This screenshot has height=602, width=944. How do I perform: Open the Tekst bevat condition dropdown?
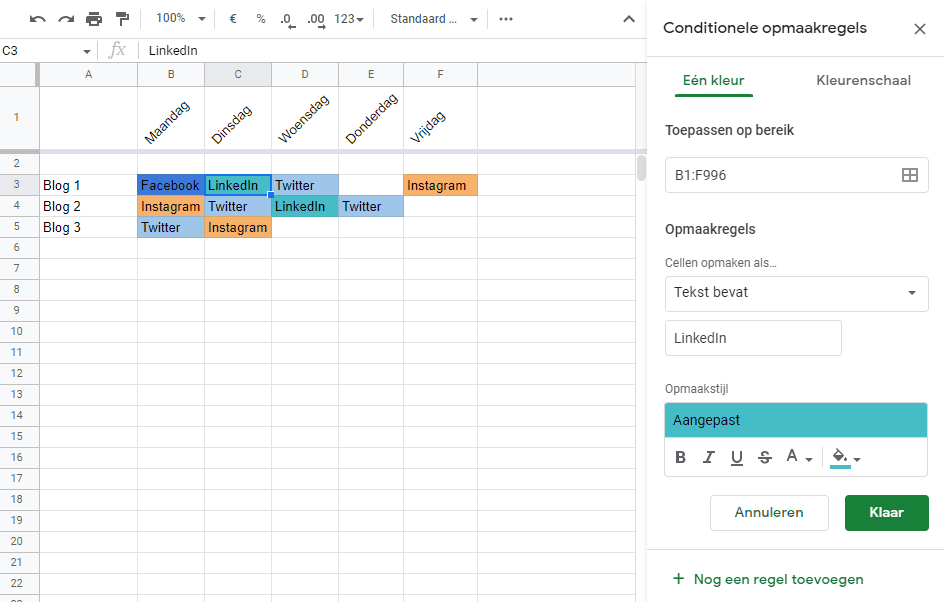click(795, 294)
